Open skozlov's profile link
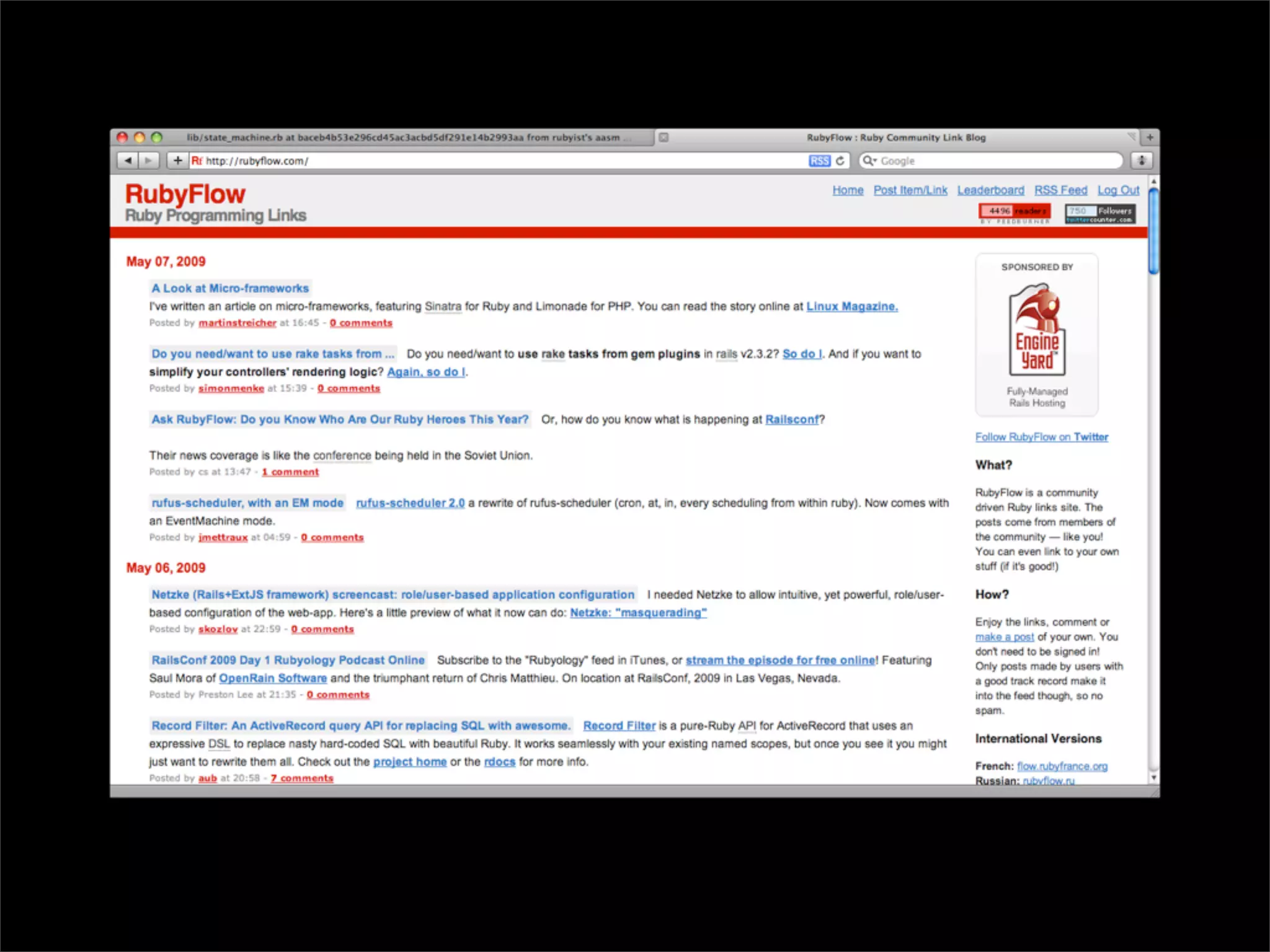Screen dimensions: 1270x952 [218, 629]
